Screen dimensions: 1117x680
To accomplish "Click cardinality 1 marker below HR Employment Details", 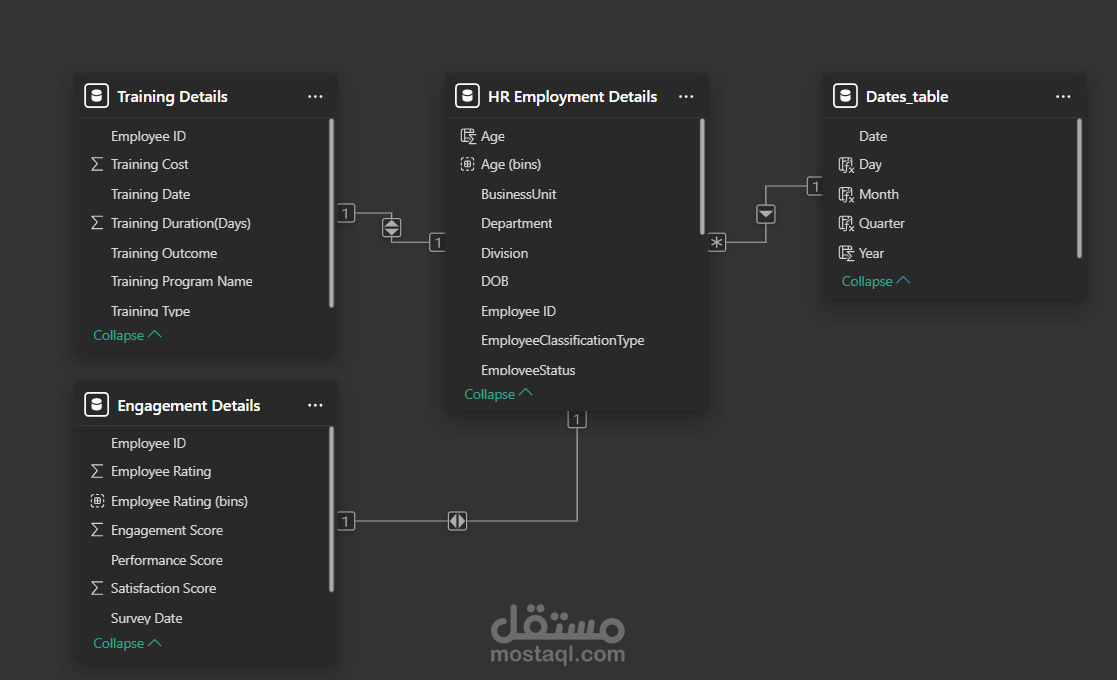I will [577, 419].
